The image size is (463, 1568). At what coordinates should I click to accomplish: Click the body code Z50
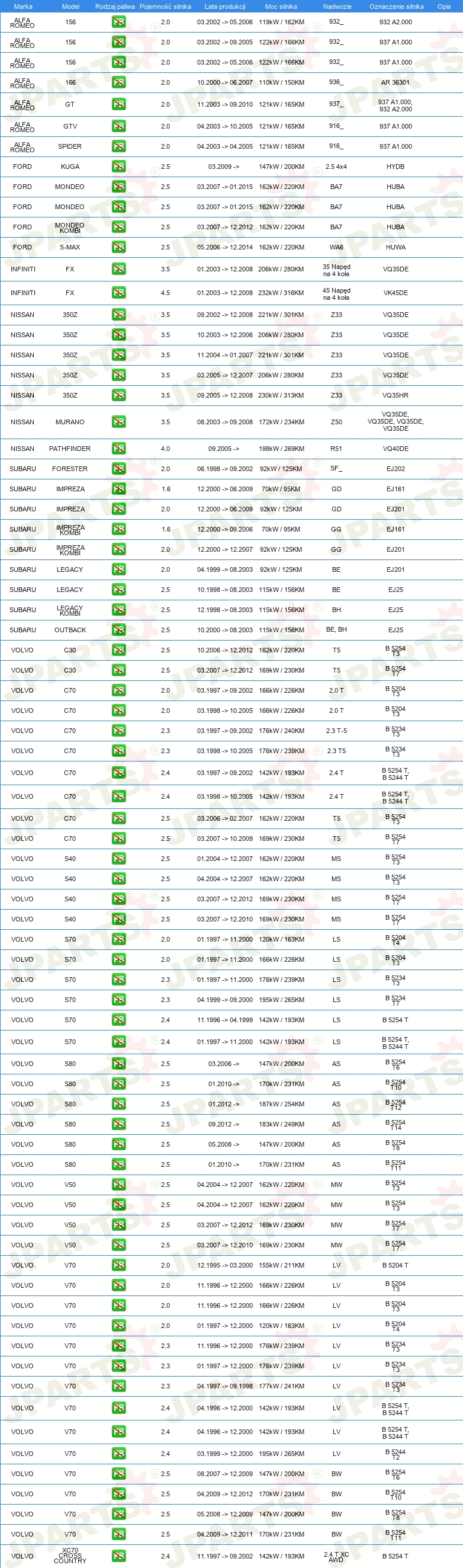[x=336, y=422]
